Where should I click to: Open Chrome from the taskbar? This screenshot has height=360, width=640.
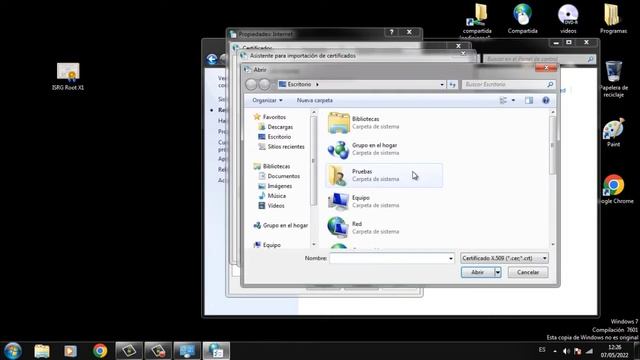tap(100, 351)
